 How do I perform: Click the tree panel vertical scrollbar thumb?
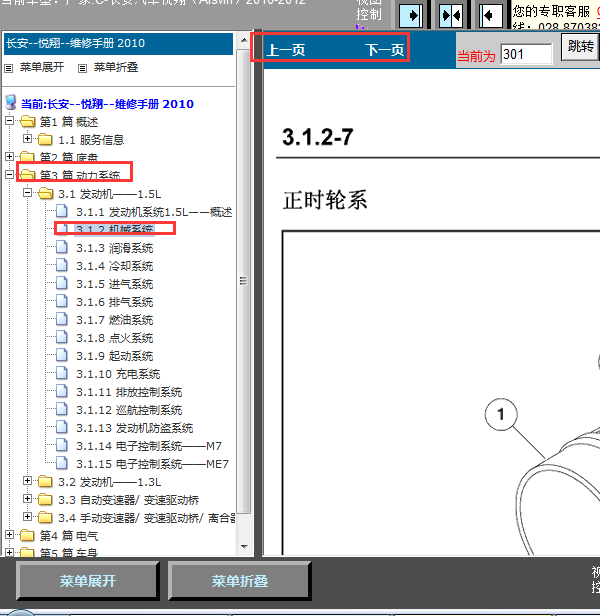(244, 280)
